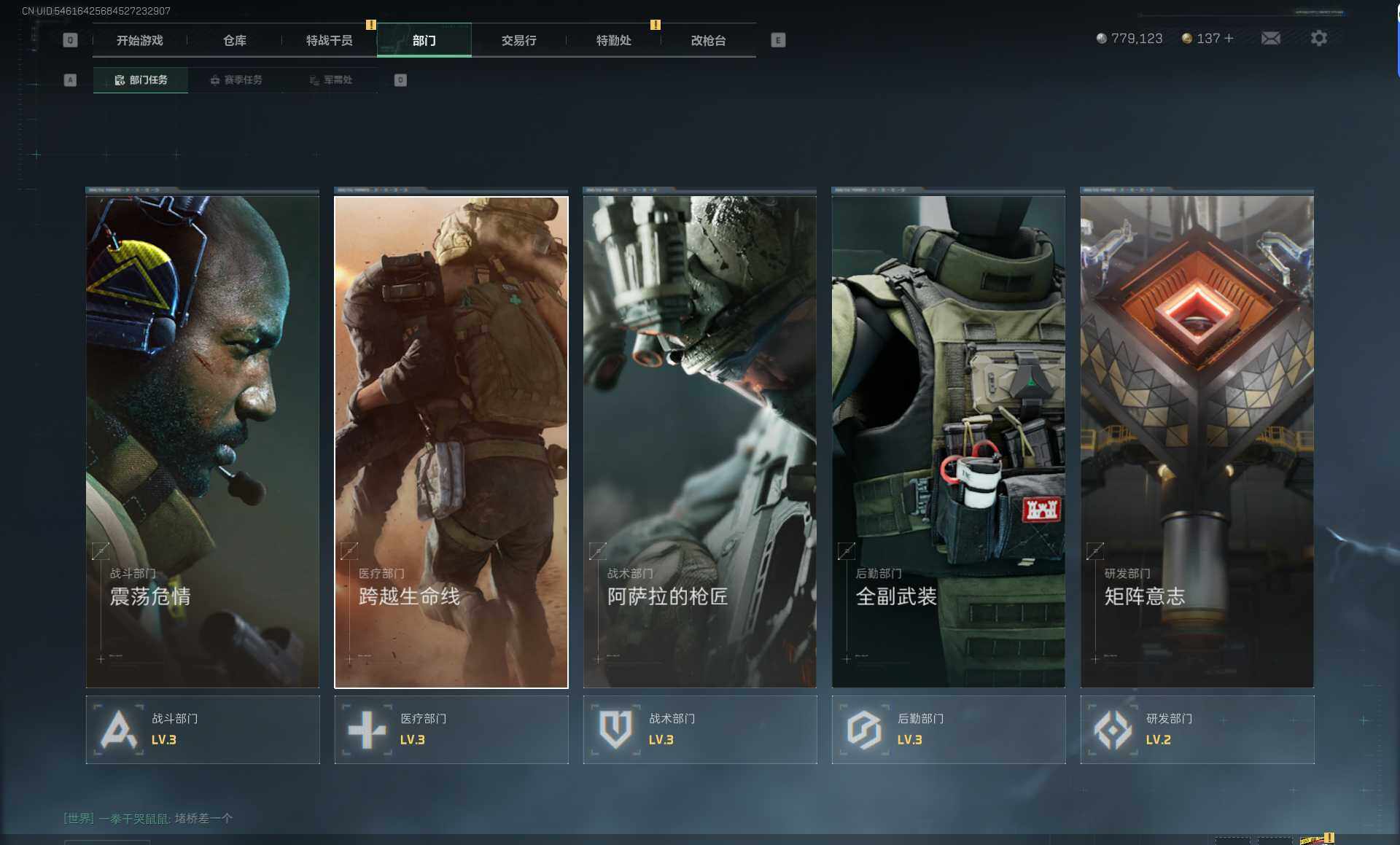Open the 军需处 sub-tab
1400x845 pixels.
[330, 80]
